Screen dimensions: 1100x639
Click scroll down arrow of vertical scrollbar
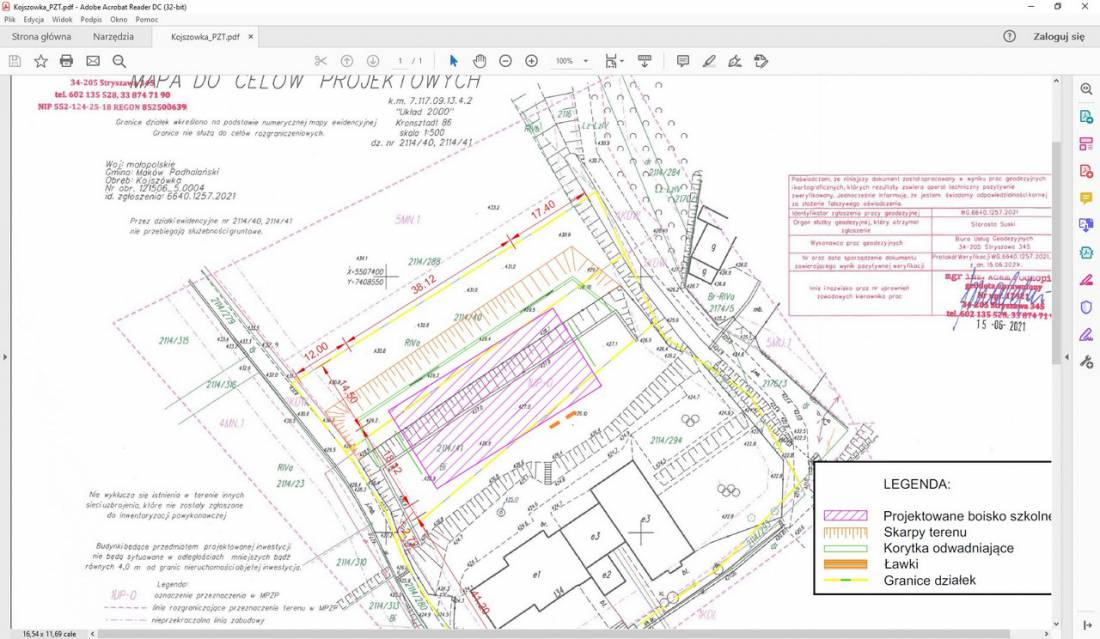tap(1057, 624)
